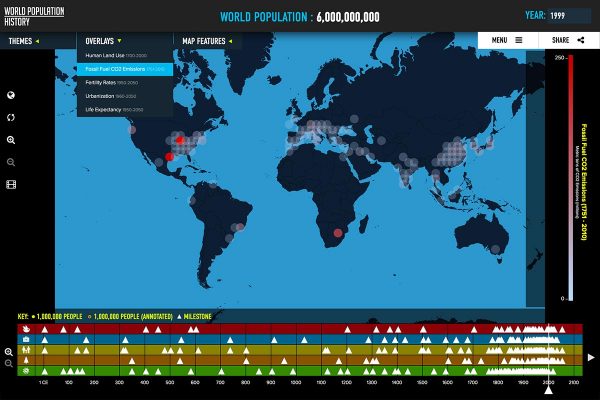Click the refresh/reset map icon

tap(11, 118)
